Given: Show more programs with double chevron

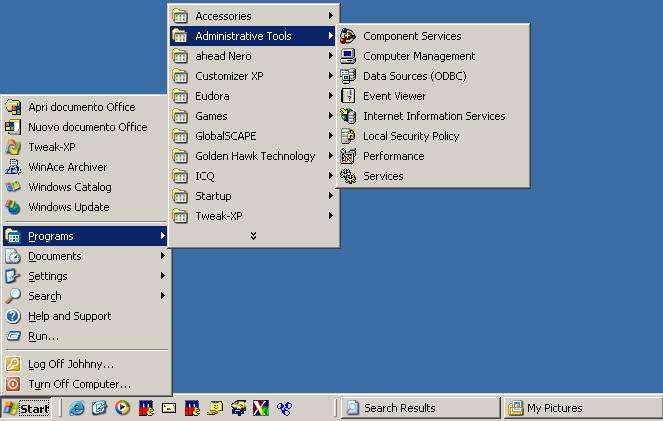Looking at the screenshot, I should (x=253, y=235).
